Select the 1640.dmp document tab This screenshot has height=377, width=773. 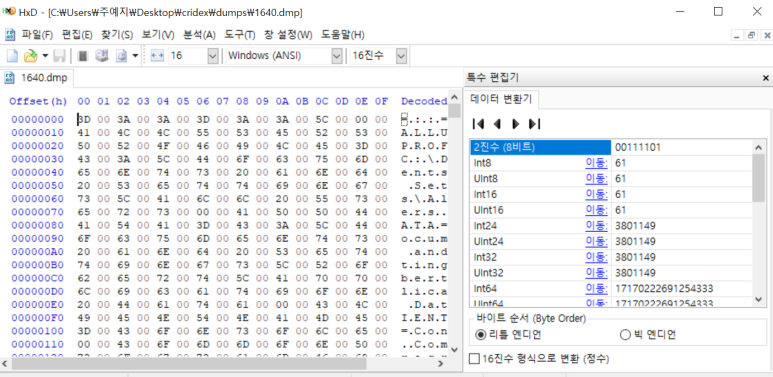[x=37, y=78]
